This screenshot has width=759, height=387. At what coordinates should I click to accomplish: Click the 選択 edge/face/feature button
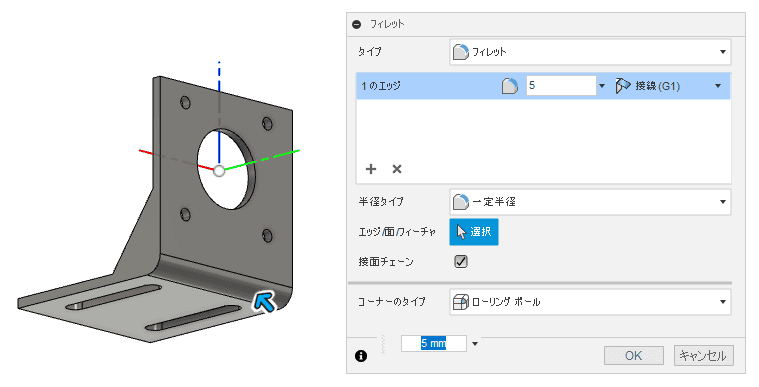point(474,232)
